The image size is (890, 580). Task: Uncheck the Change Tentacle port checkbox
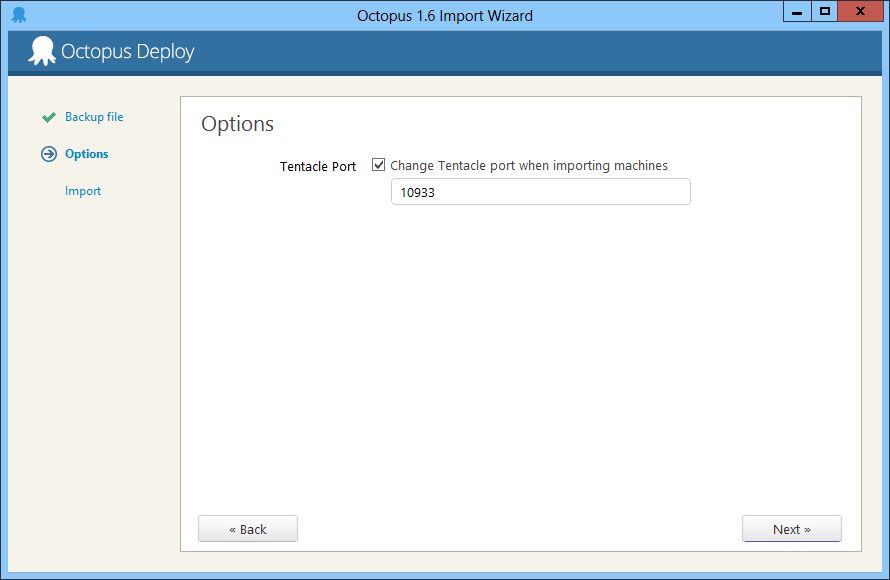(x=378, y=165)
